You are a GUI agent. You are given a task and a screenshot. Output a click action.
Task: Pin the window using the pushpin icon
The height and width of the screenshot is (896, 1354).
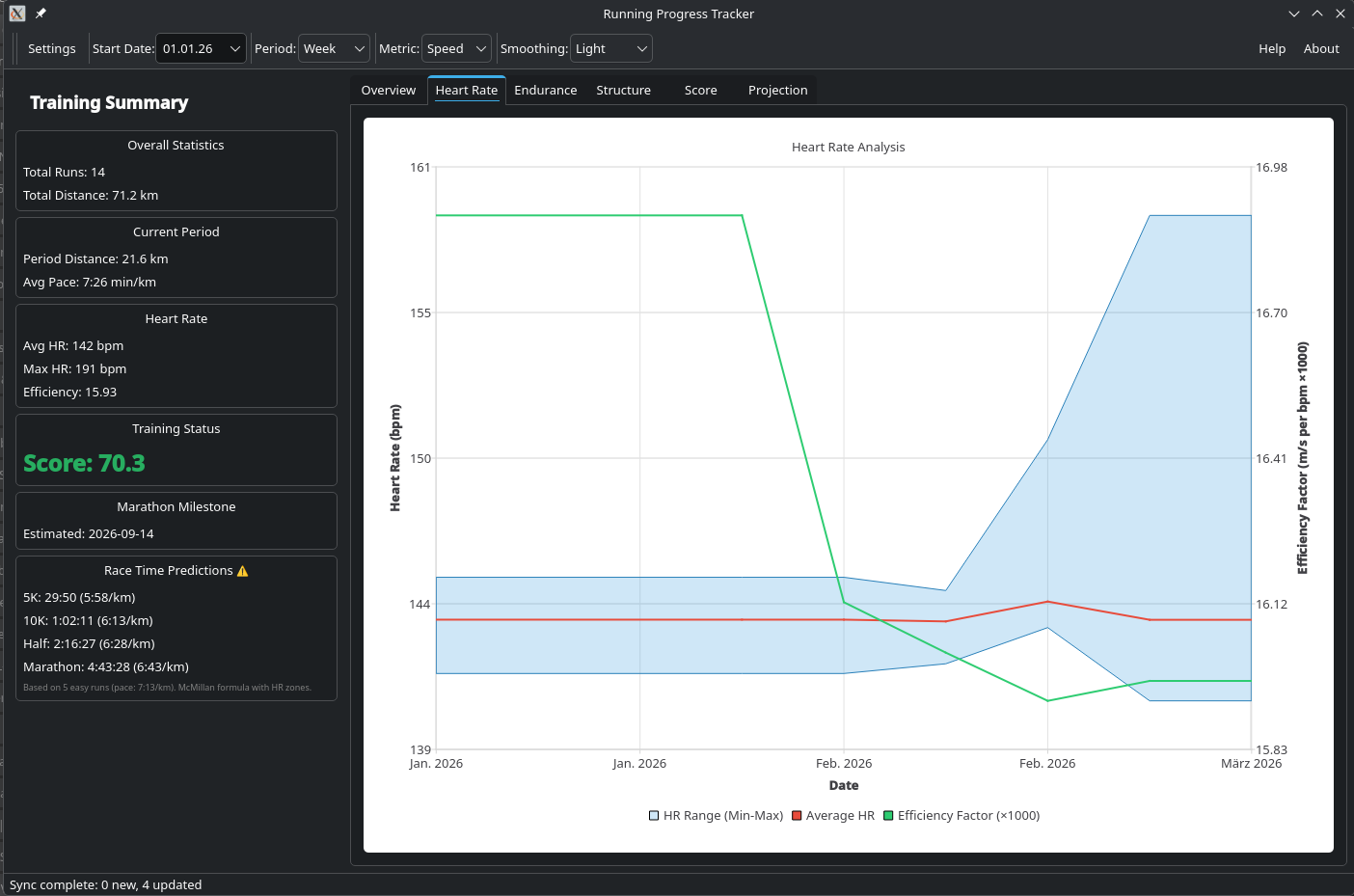pyautogui.click(x=39, y=14)
